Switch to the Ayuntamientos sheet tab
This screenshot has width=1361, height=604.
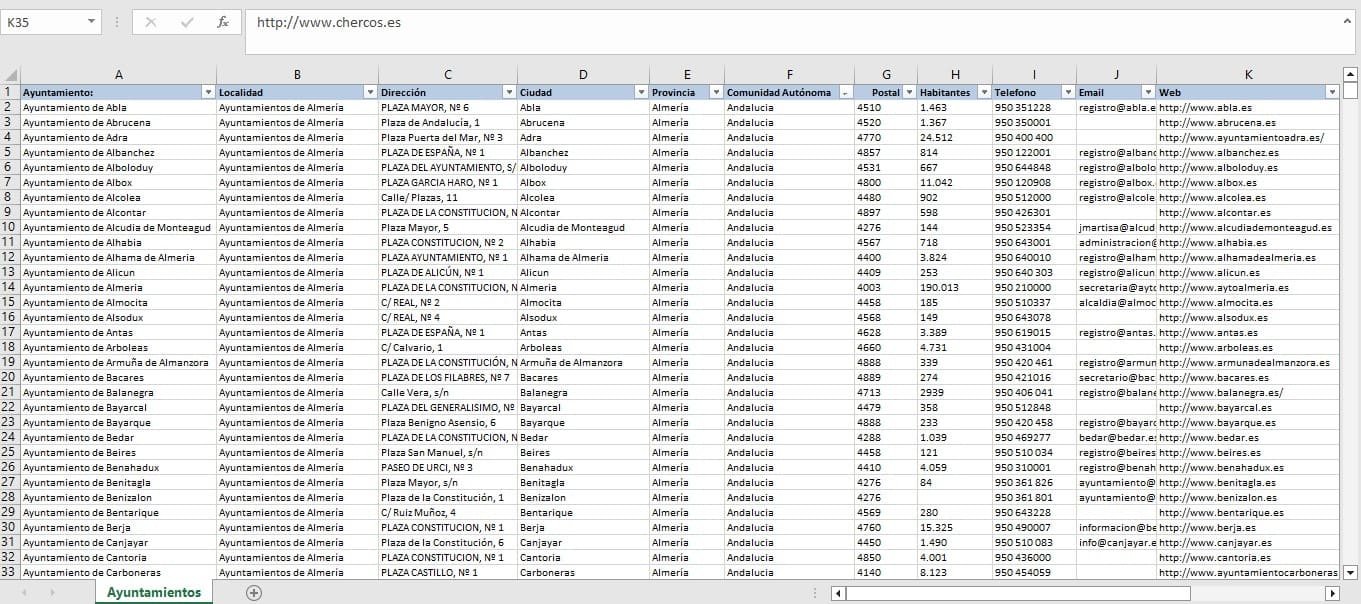(x=154, y=593)
